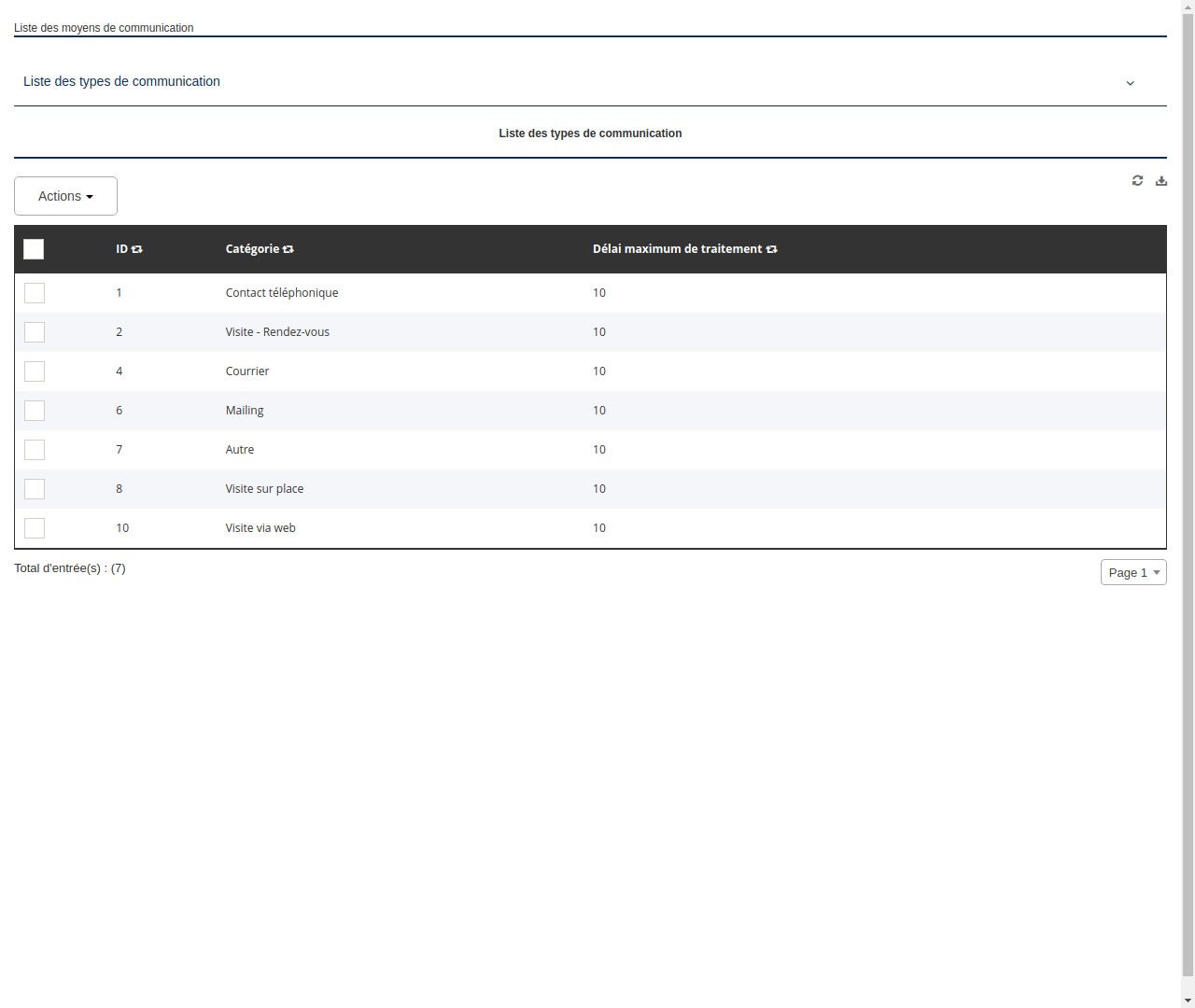Viewport: 1195px width, 1008px height.
Task: Open the Liste des moyens de communication link
Action: [x=104, y=28]
